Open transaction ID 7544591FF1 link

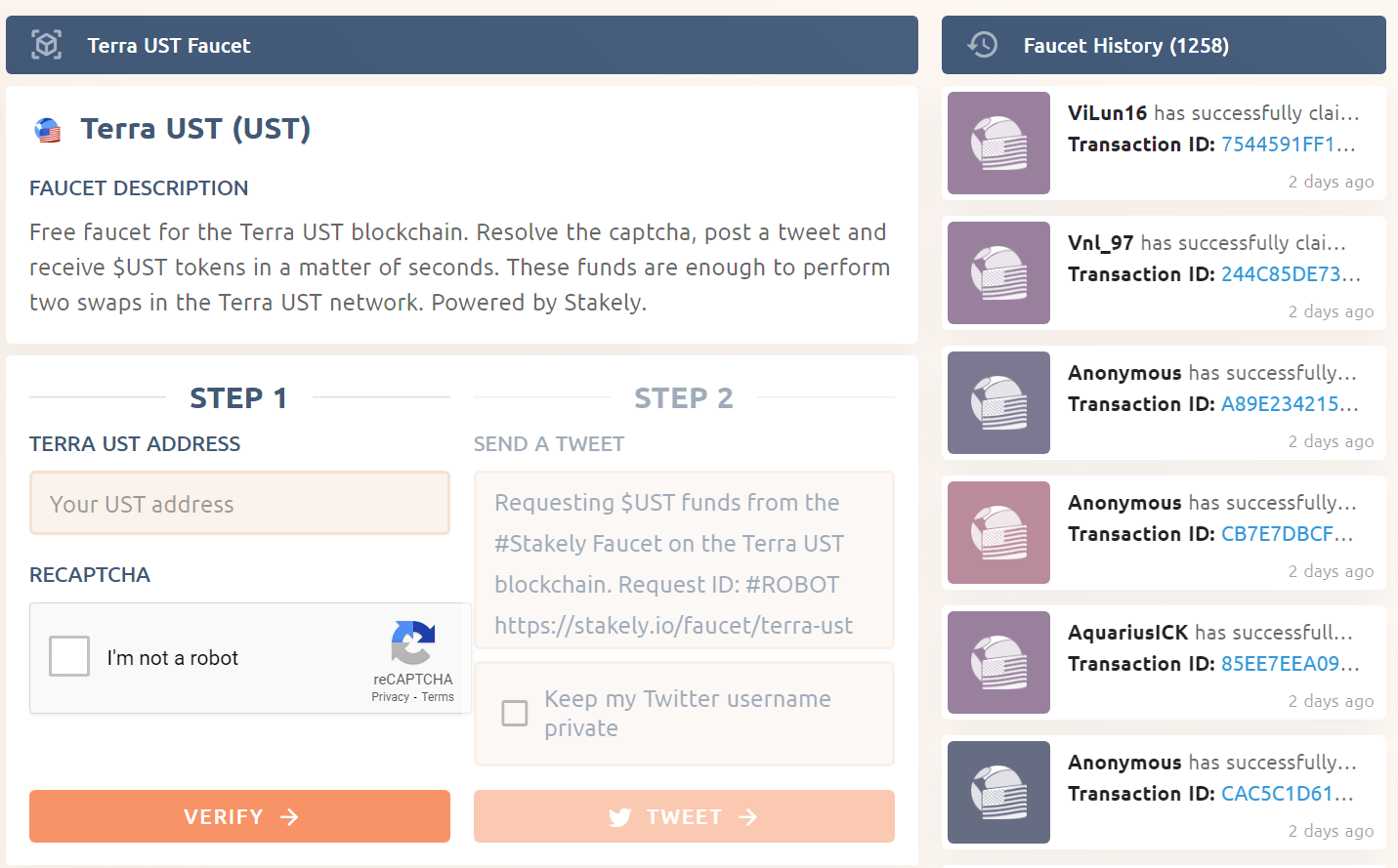click(x=1288, y=145)
